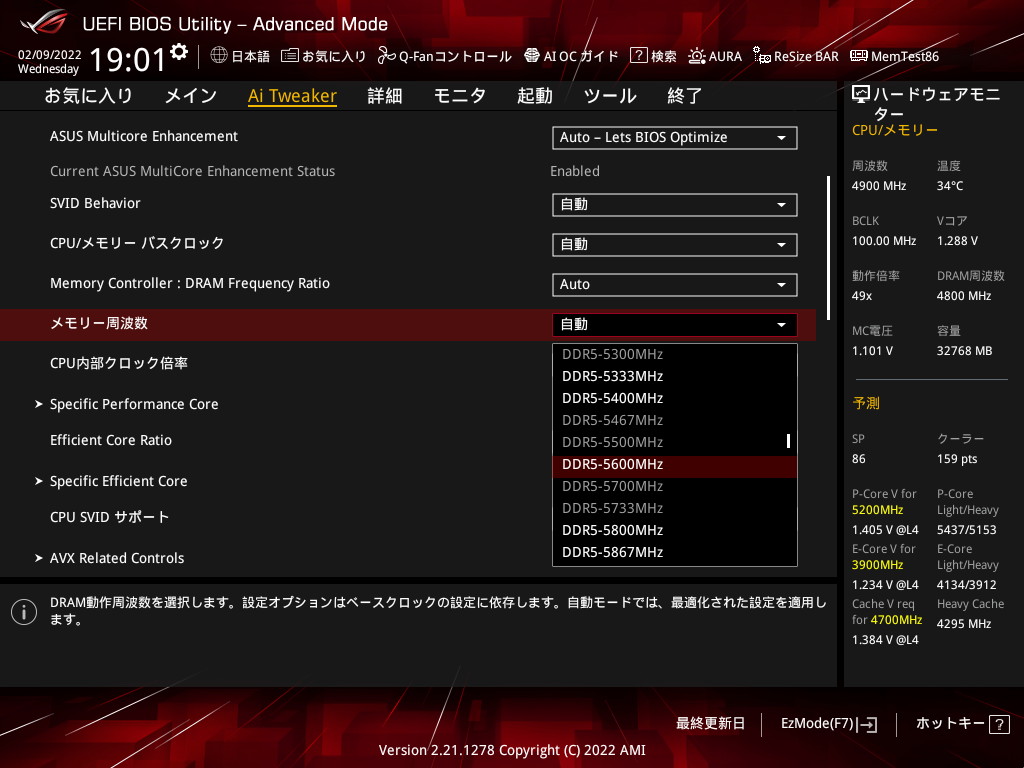Image resolution: width=1024 pixels, height=768 pixels.
Task: Select CPU内部クロック倍率 setting
Action: click(119, 363)
